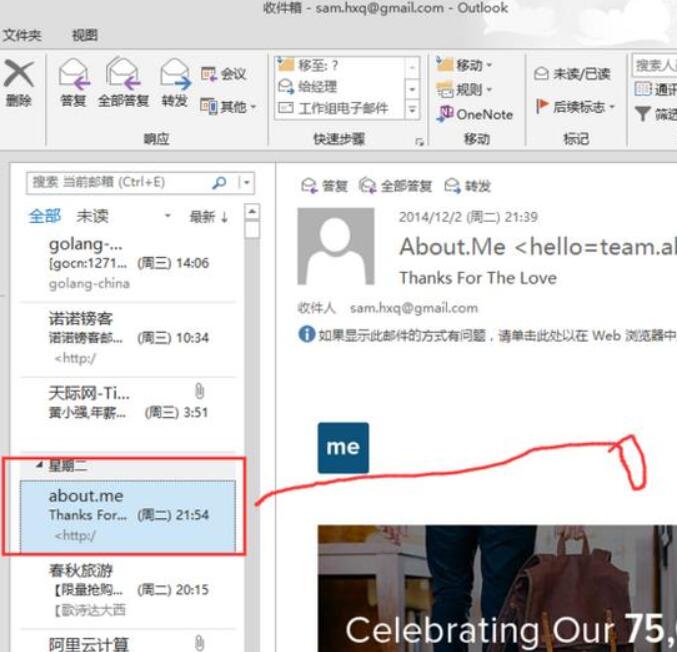
Task: Click the blue info icon in message header
Action: [307, 335]
